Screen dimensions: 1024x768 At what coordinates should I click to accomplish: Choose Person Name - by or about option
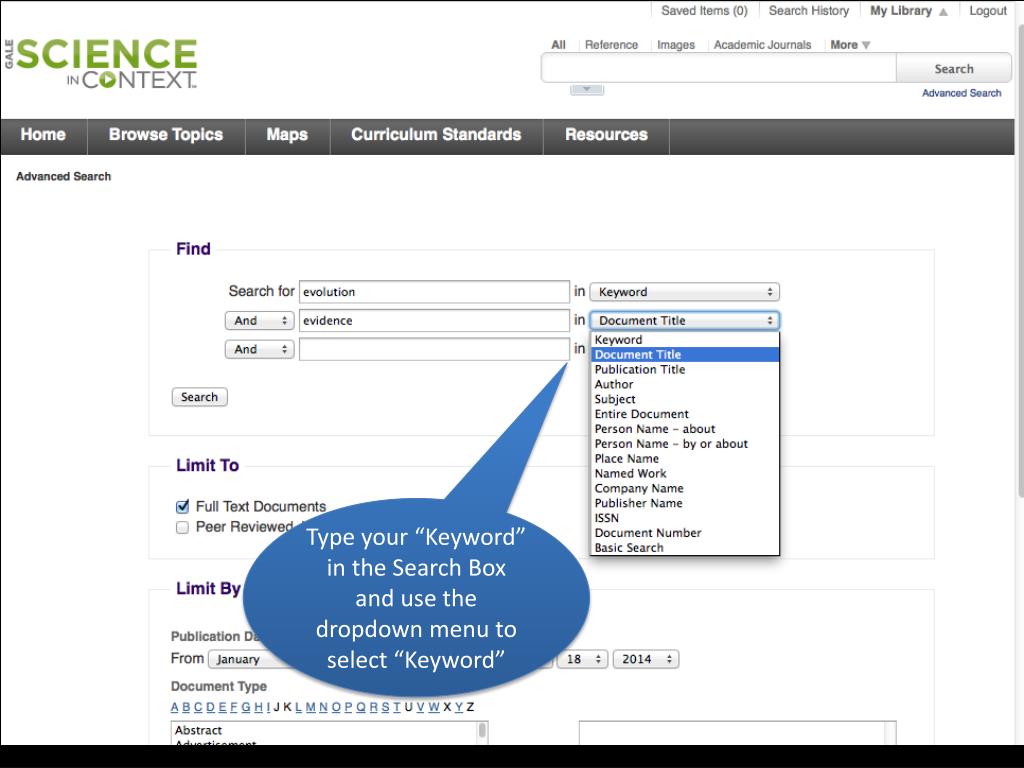(684, 444)
